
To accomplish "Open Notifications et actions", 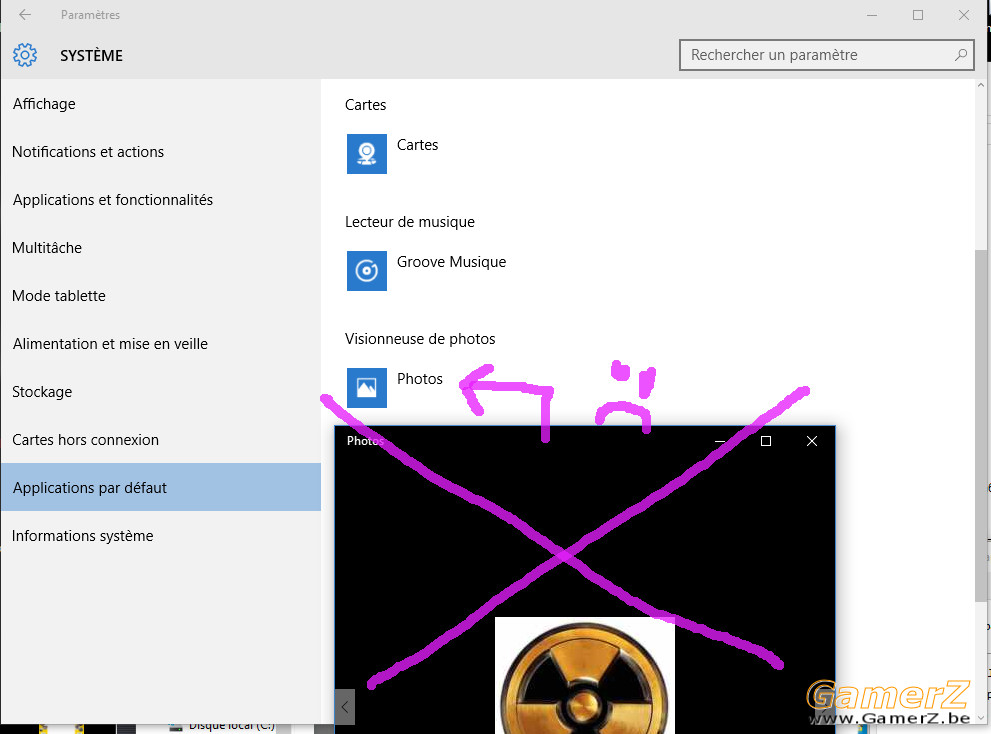I will point(161,152).
